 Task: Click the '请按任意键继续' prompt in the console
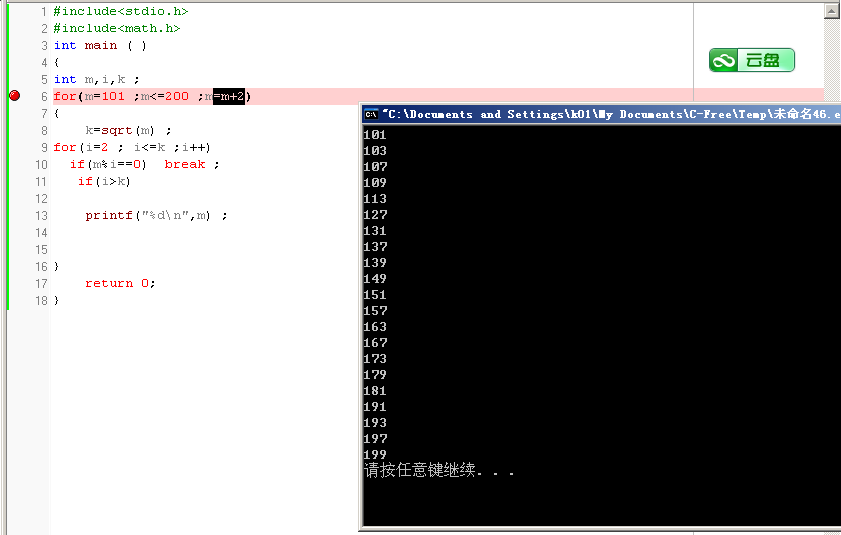pyautogui.click(x=420, y=470)
